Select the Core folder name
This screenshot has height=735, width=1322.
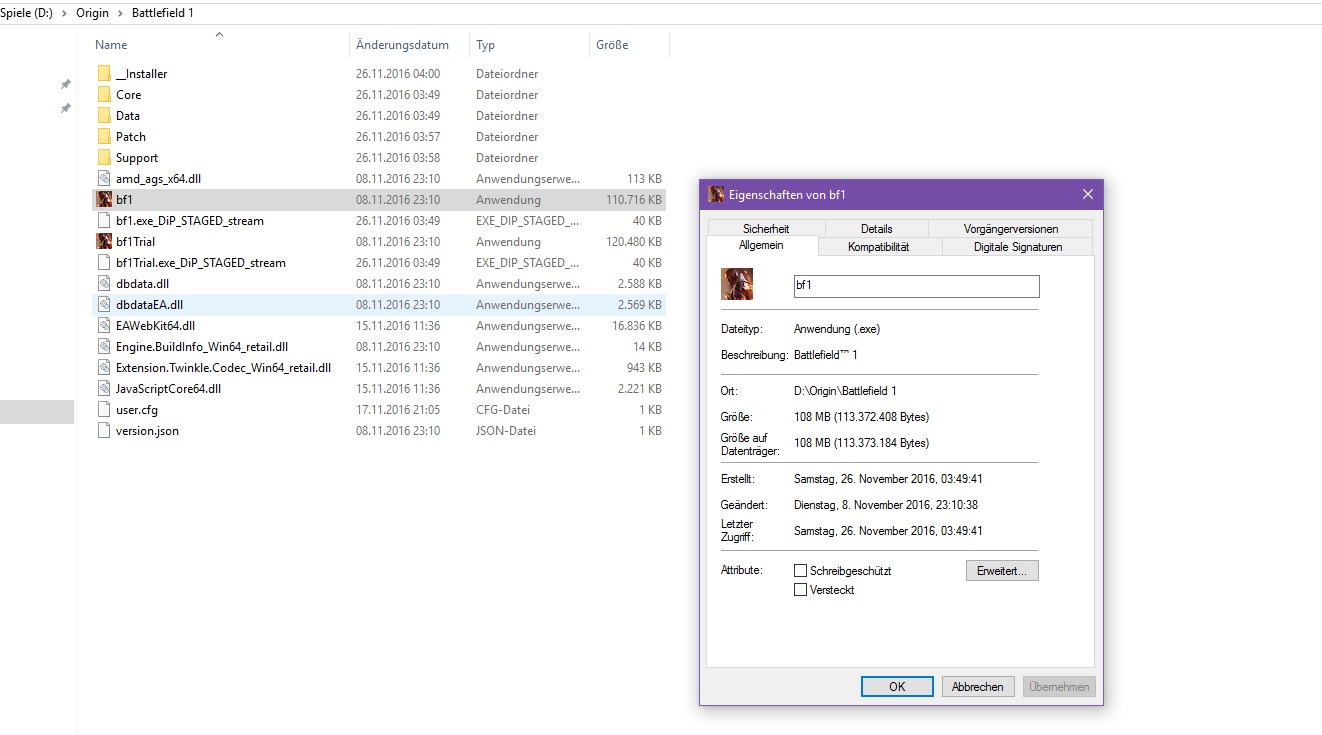(x=129, y=95)
